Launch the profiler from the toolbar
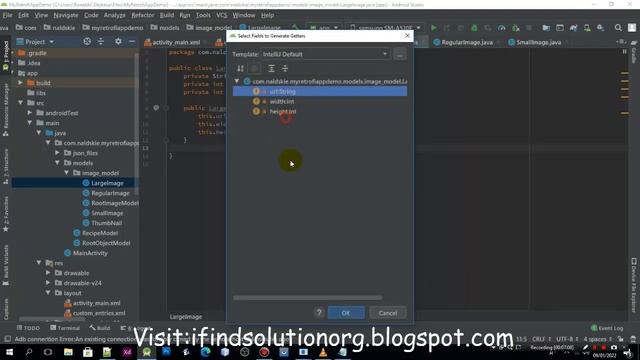Image resolution: width=640 pixels, height=360 pixels. coord(502,28)
